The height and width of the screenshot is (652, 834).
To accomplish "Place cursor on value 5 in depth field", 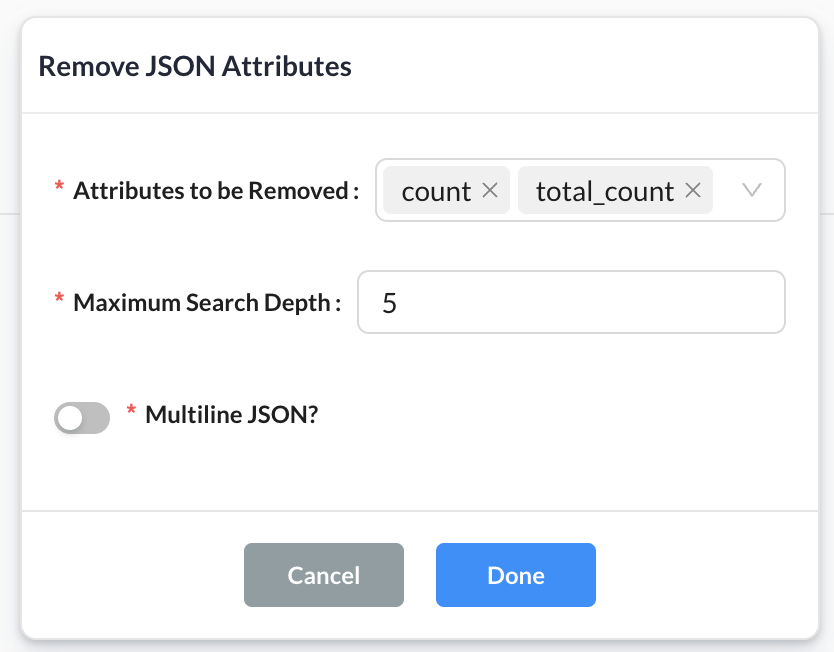I will pos(390,302).
